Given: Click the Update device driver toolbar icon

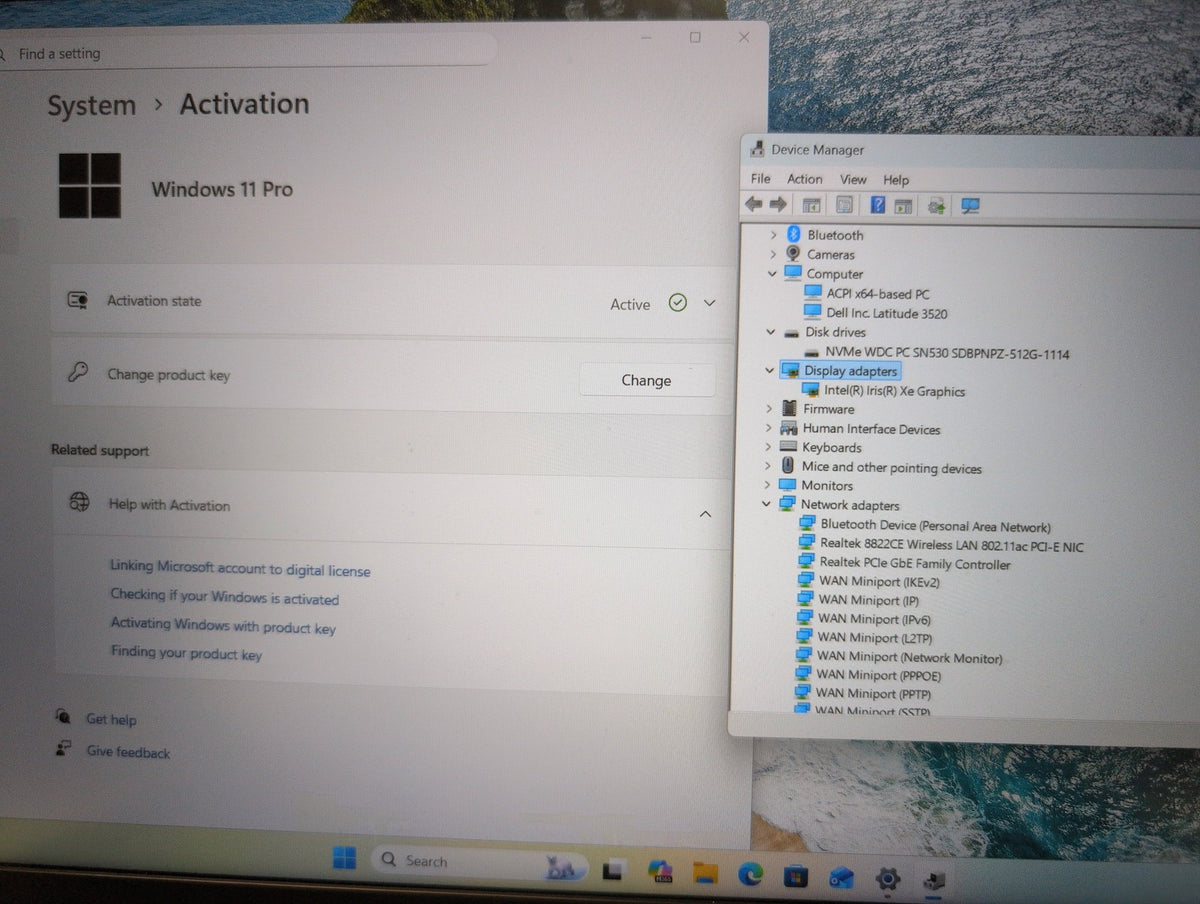Looking at the screenshot, I should 936,206.
